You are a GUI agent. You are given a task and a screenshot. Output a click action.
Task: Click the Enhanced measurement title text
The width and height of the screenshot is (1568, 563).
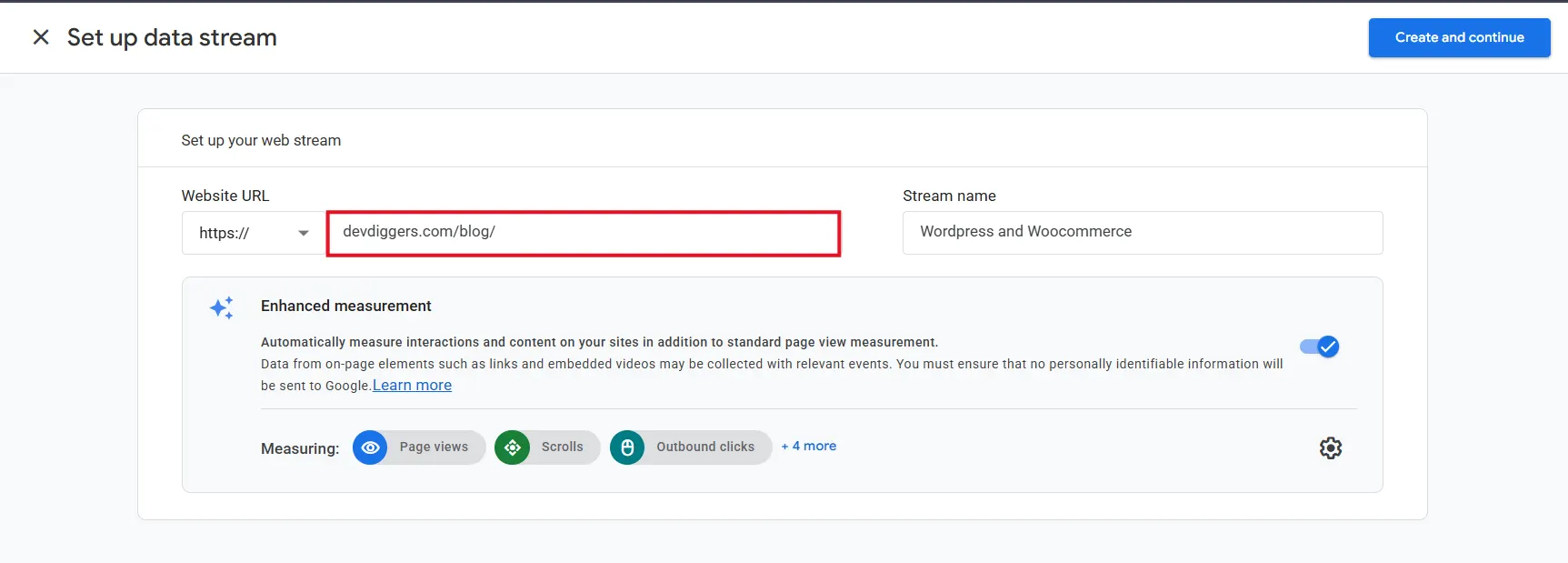point(346,306)
